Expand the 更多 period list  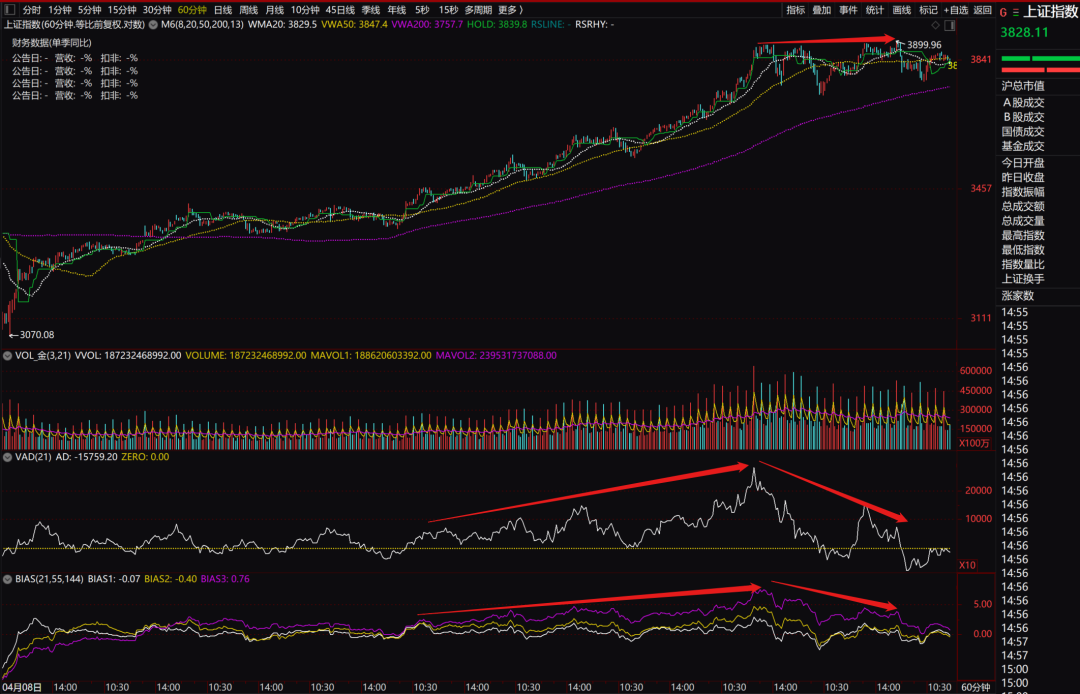pos(510,10)
